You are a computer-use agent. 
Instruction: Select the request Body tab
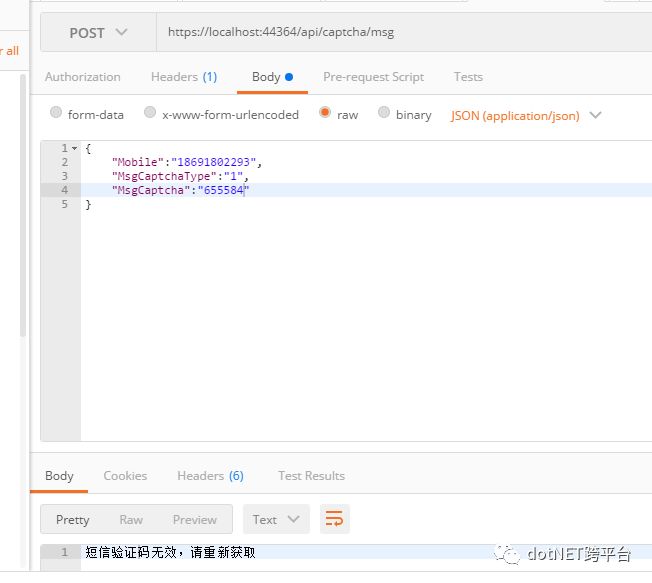click(272, 77)
